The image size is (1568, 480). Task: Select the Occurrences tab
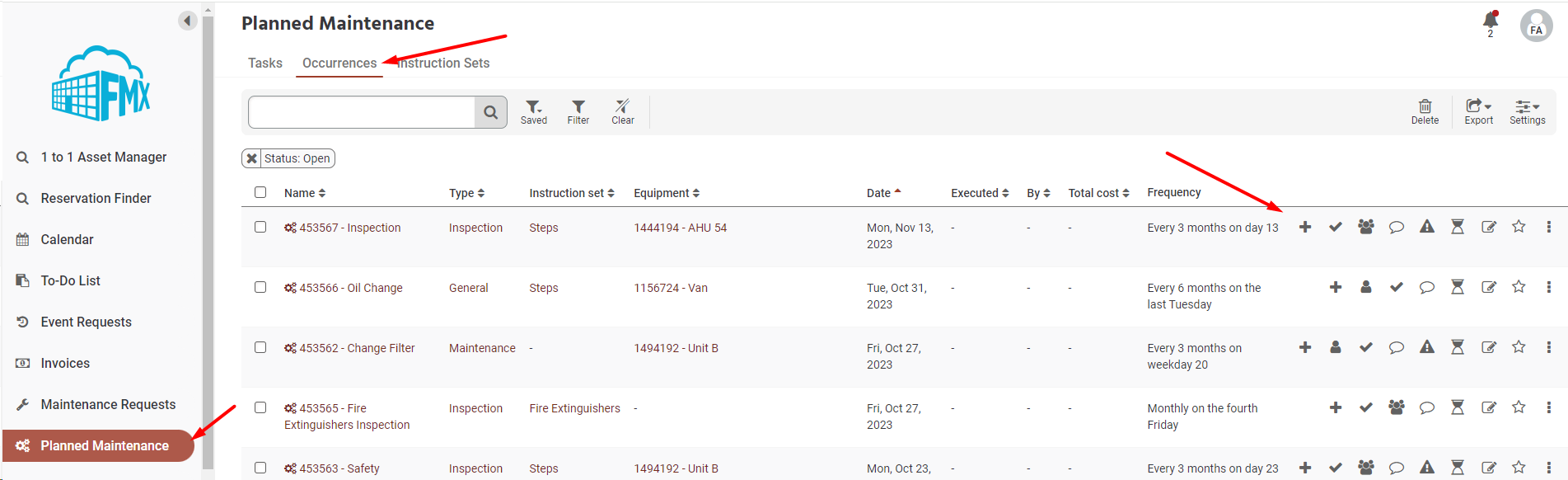(x=339, y=63)
